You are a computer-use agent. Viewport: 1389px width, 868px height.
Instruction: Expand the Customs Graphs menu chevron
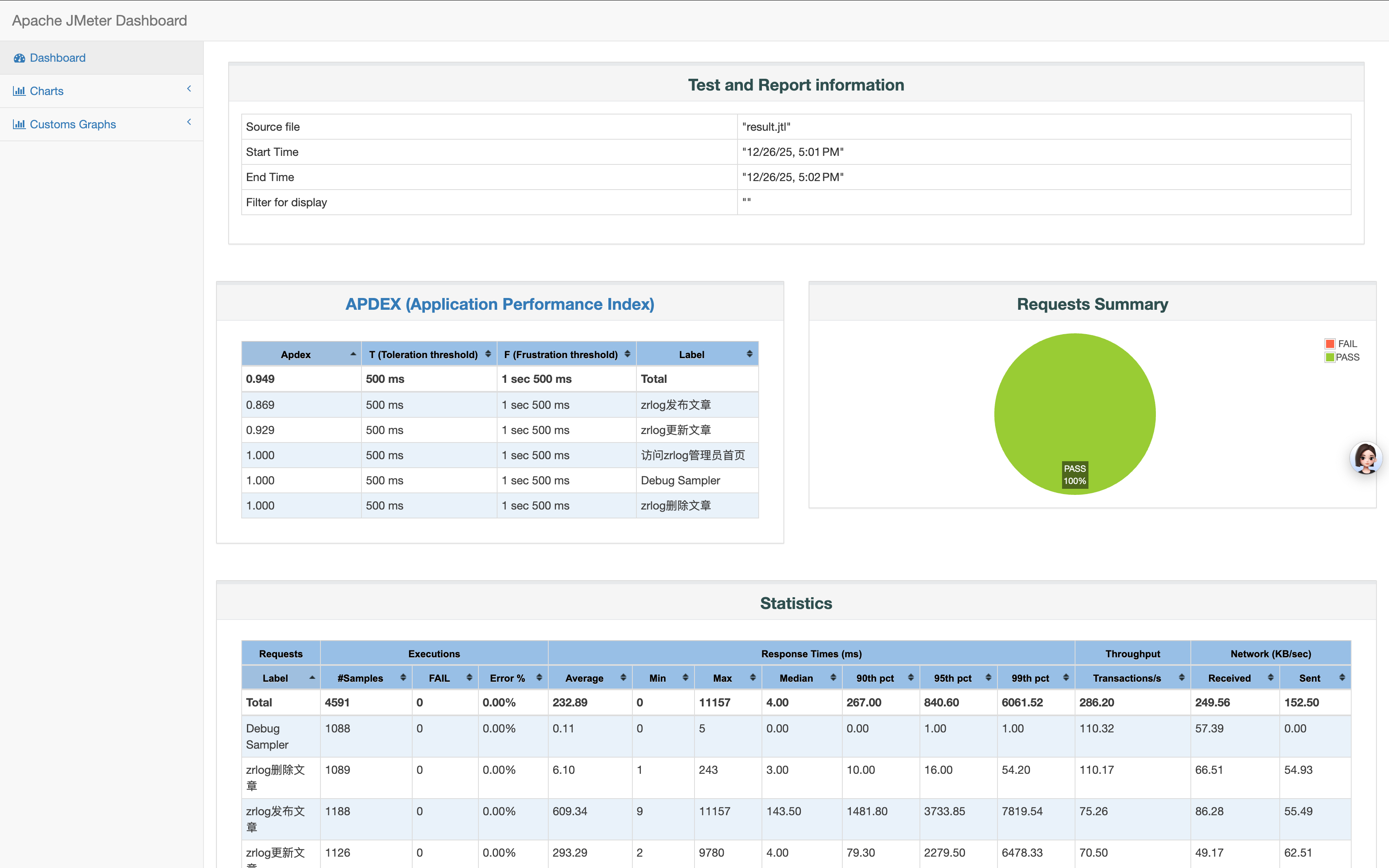(x=189, y=122)
